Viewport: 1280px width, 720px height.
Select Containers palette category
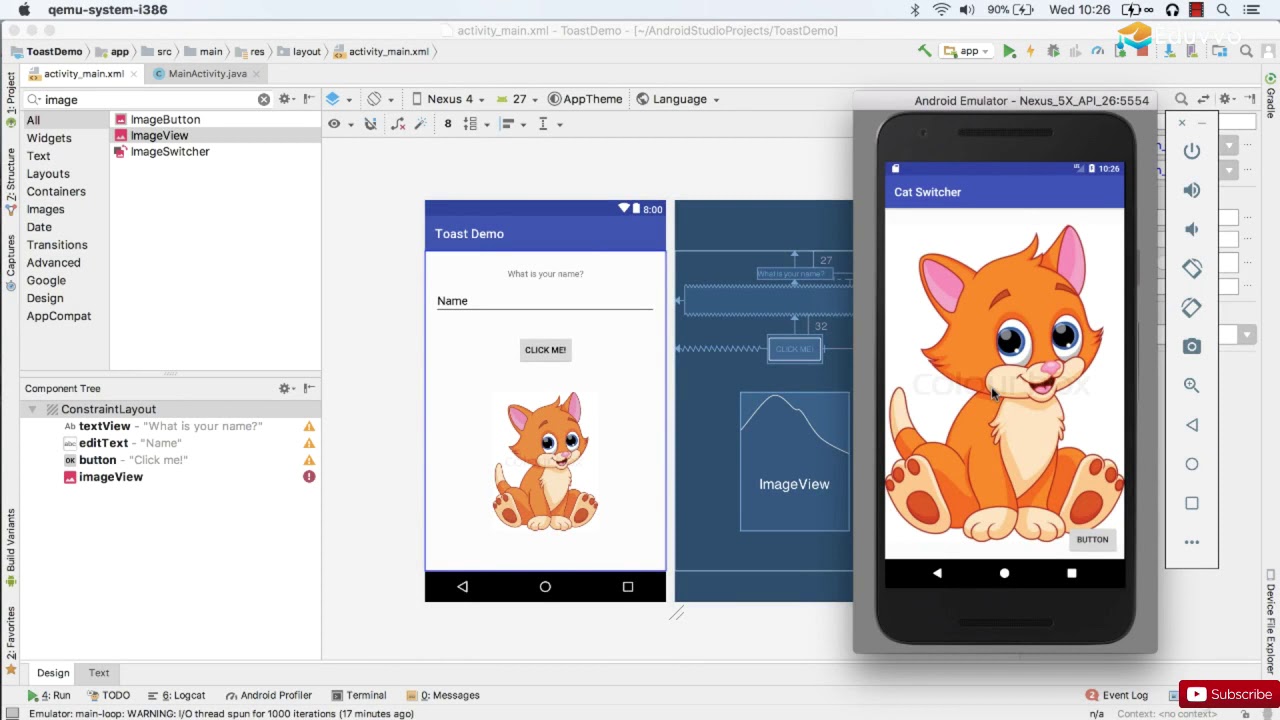click(56, 191)
